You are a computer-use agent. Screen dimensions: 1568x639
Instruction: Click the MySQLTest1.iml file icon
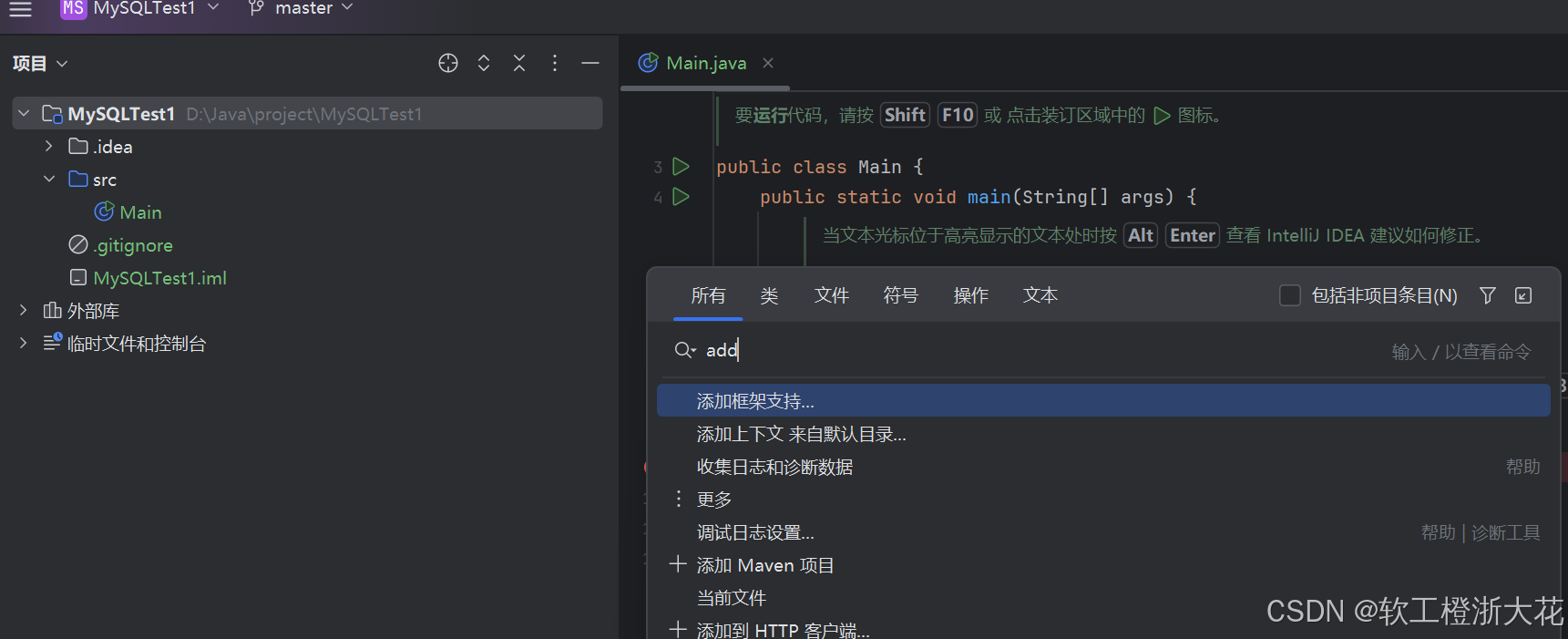pos(78,277)
